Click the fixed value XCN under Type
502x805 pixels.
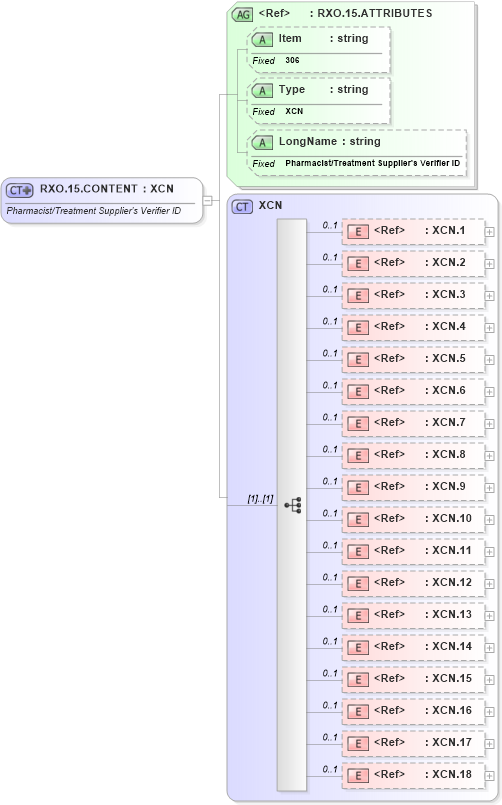tap(294, 111)
